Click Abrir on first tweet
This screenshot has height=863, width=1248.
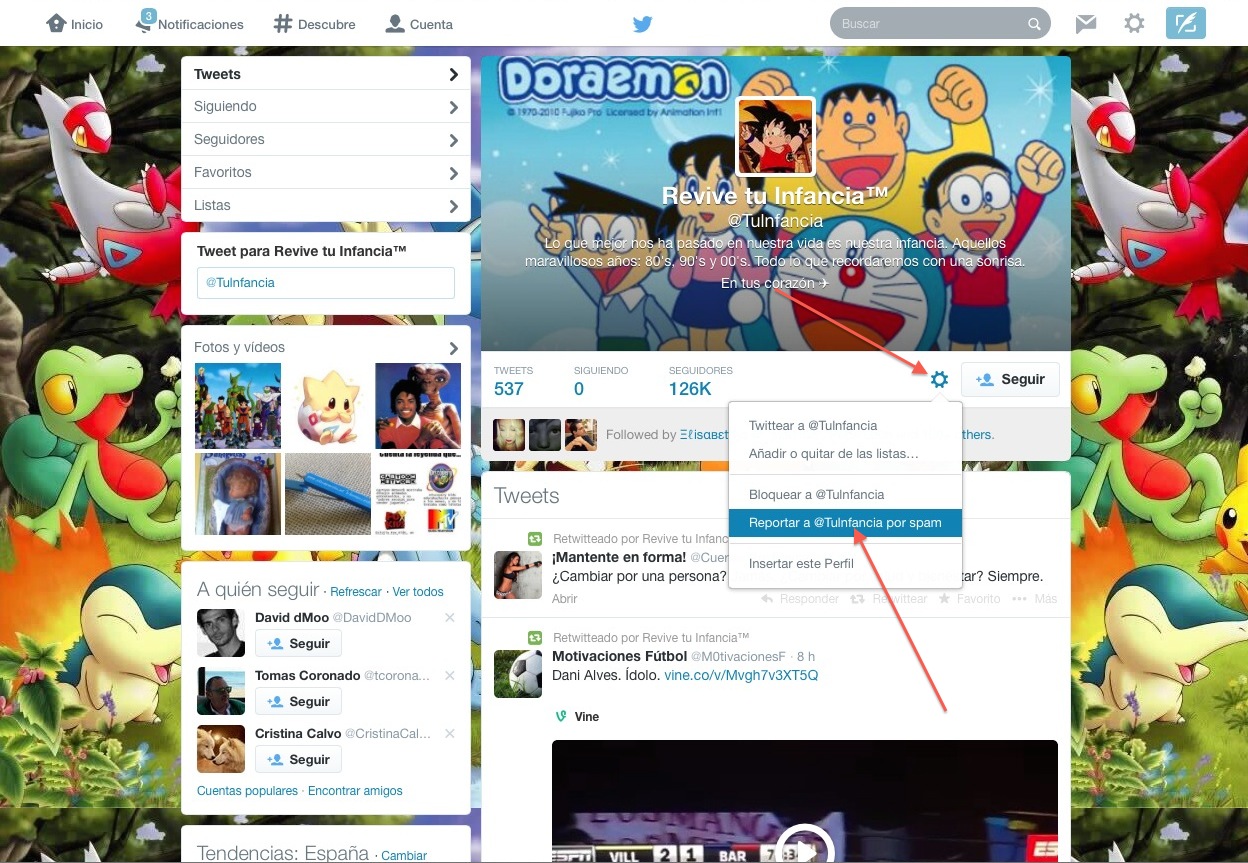(565, 599)
